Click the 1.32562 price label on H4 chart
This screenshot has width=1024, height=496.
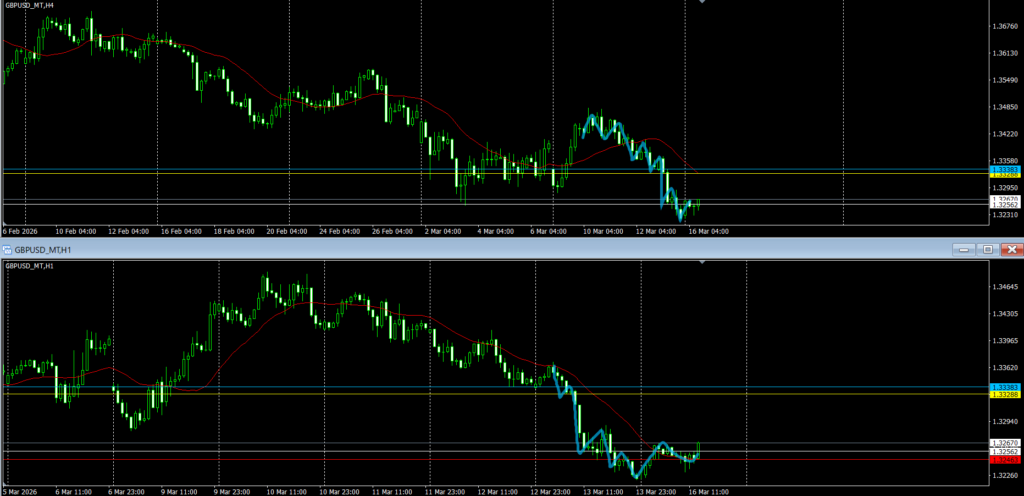click(1004, 206)
